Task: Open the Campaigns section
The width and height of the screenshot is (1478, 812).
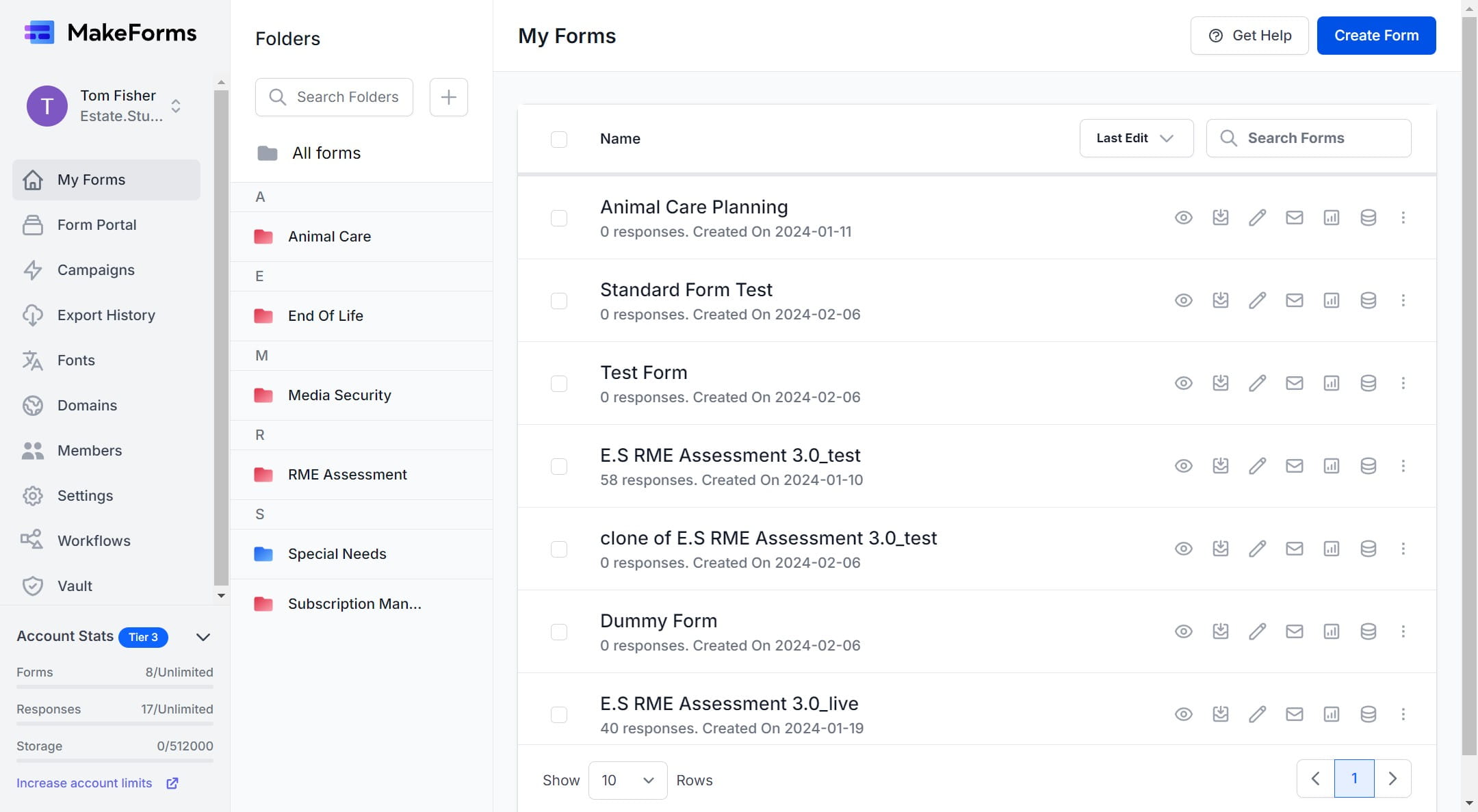Action: pos(96,270)
